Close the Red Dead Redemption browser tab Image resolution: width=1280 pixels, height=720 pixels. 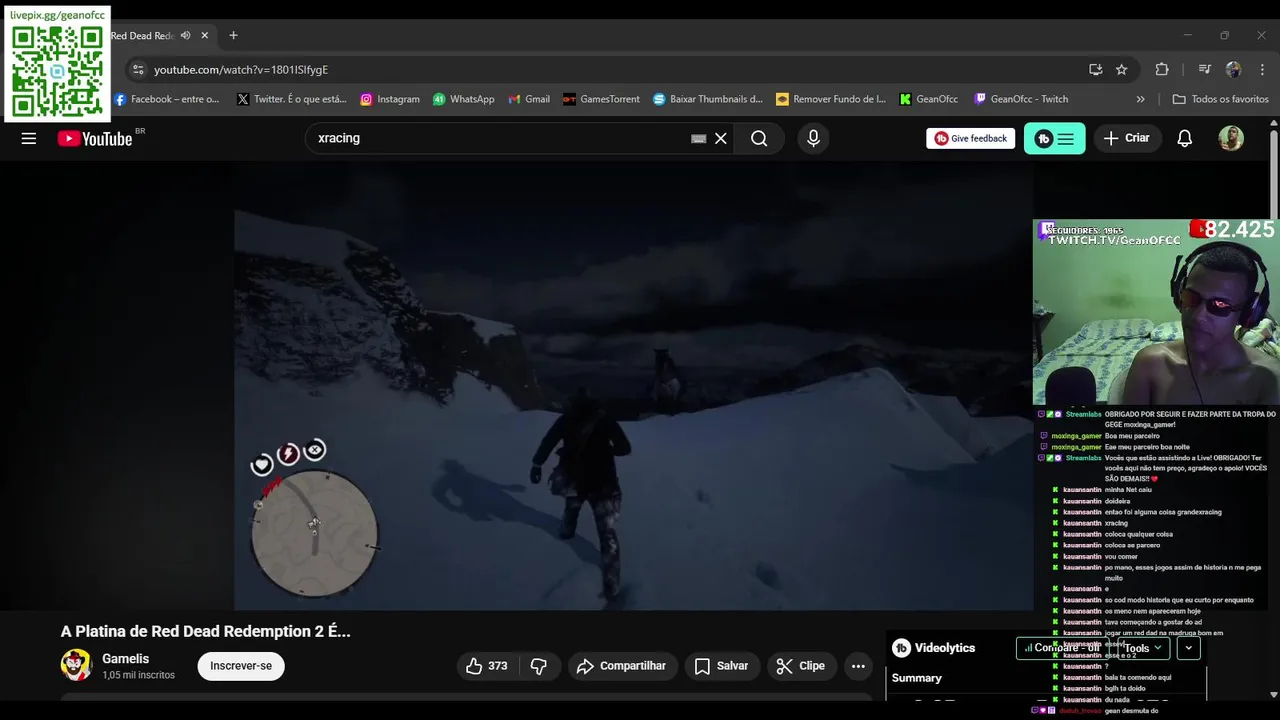(205, 35)
